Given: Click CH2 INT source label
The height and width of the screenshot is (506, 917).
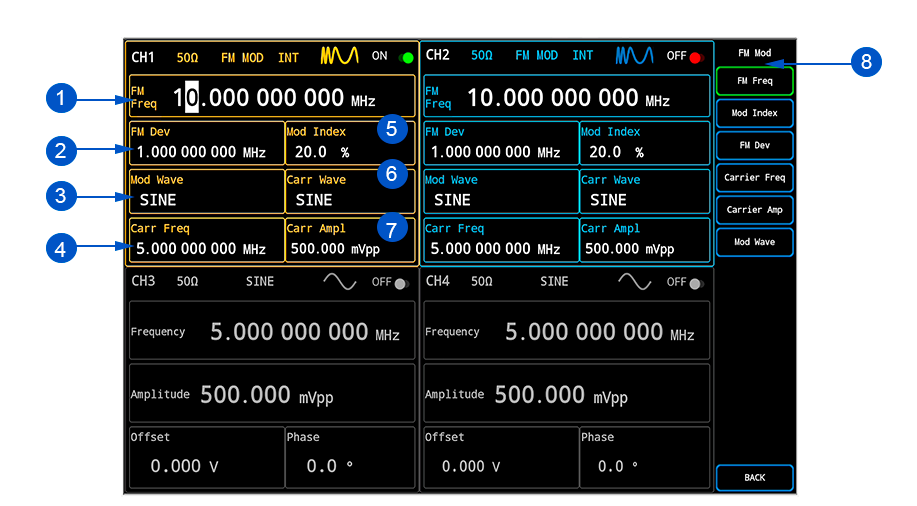Looking at the screenshot, I should [582, 56].
